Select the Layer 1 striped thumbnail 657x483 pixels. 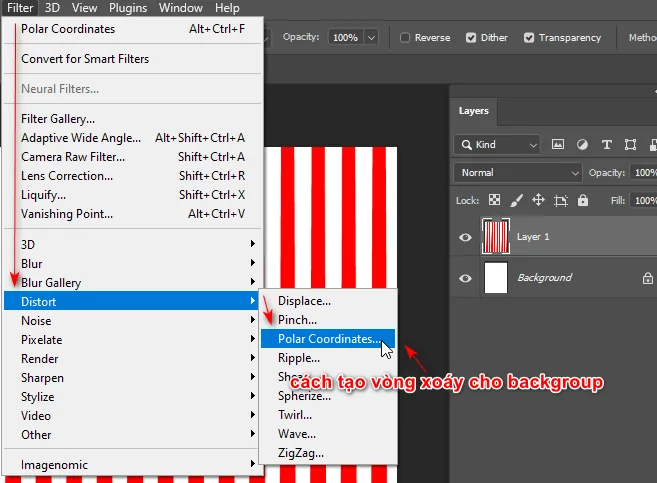click(496, 236)
